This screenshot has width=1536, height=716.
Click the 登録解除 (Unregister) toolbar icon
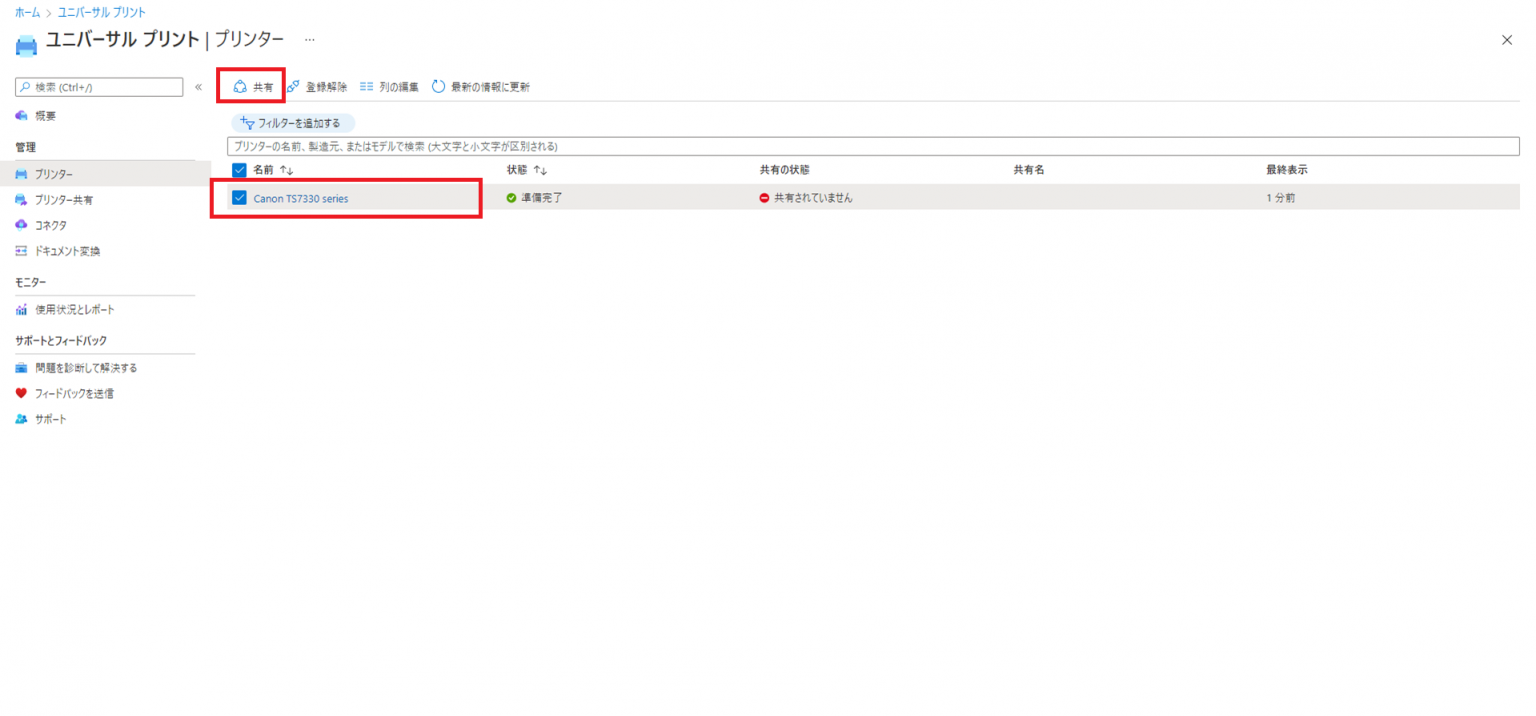294,87
